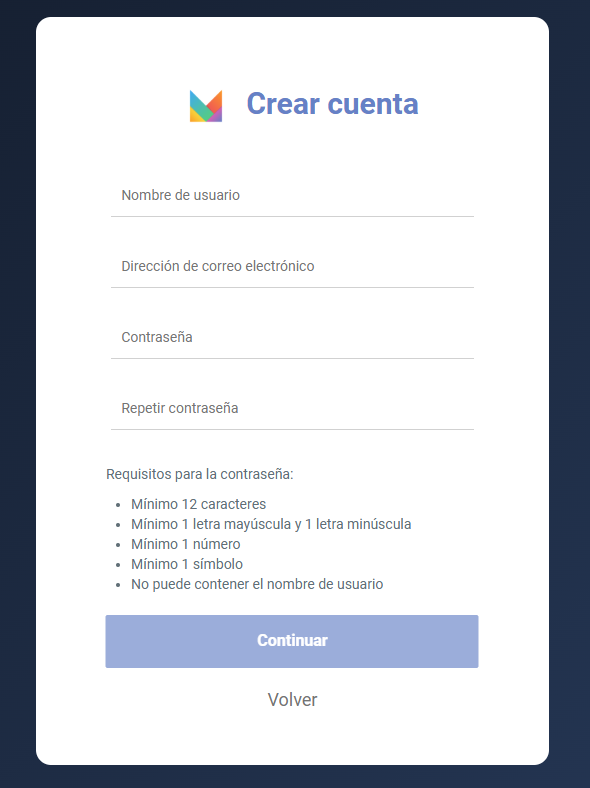Click the bullet beside 'Mínimo 12 caracteres'
Screen dimensions: 590x788
coord(118,505)
